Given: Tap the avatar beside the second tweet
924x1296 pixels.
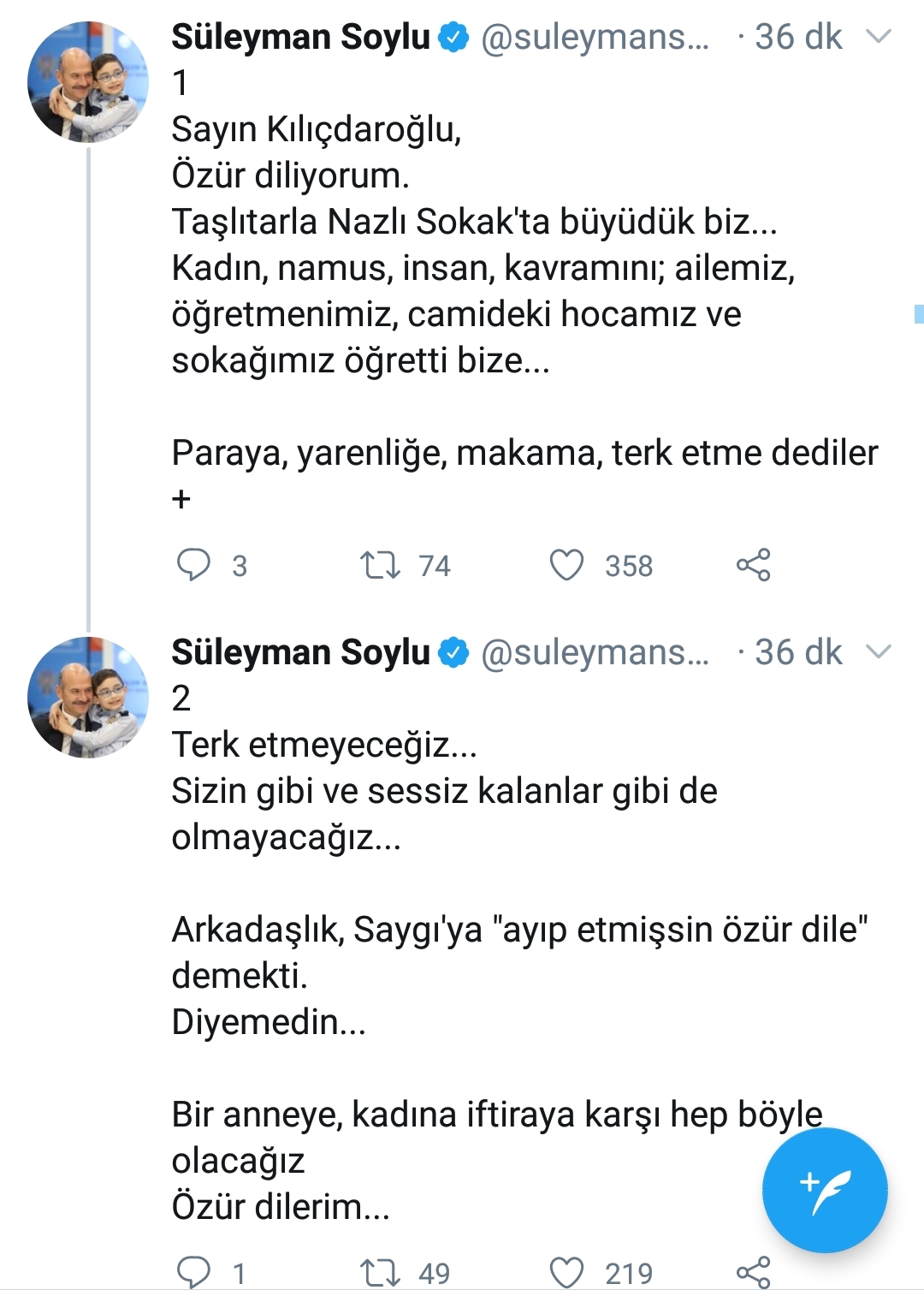Looking at the screenshot, I should [x=88, y=697].
